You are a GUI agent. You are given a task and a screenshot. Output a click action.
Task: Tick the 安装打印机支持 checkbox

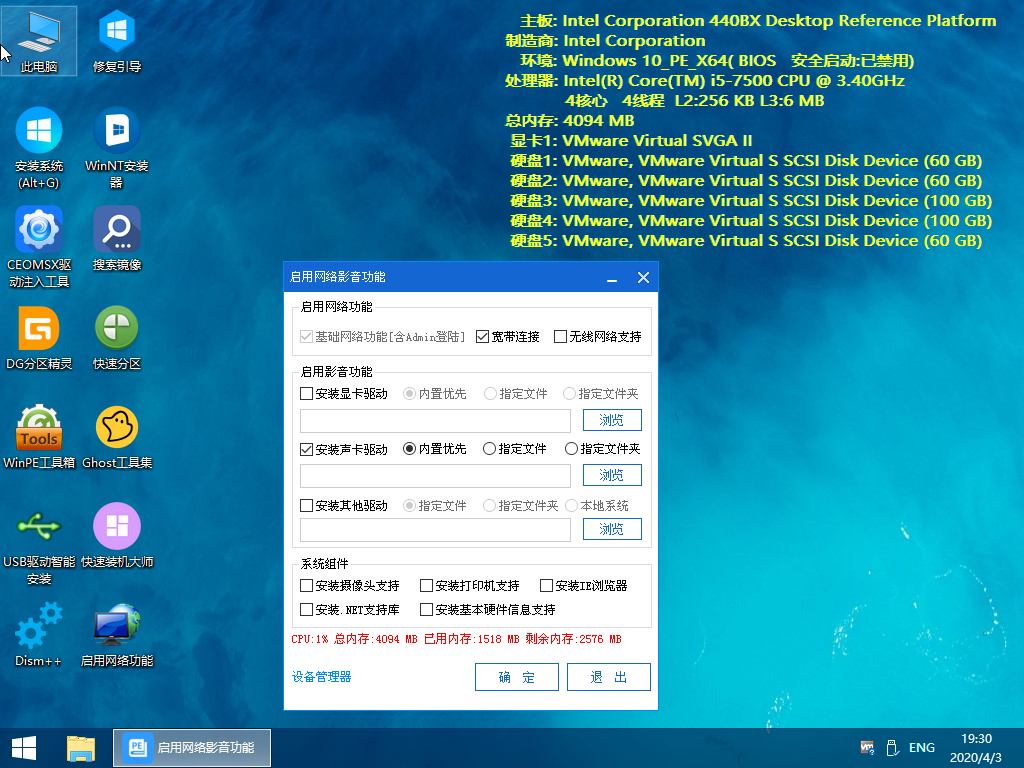click(426, 585)
